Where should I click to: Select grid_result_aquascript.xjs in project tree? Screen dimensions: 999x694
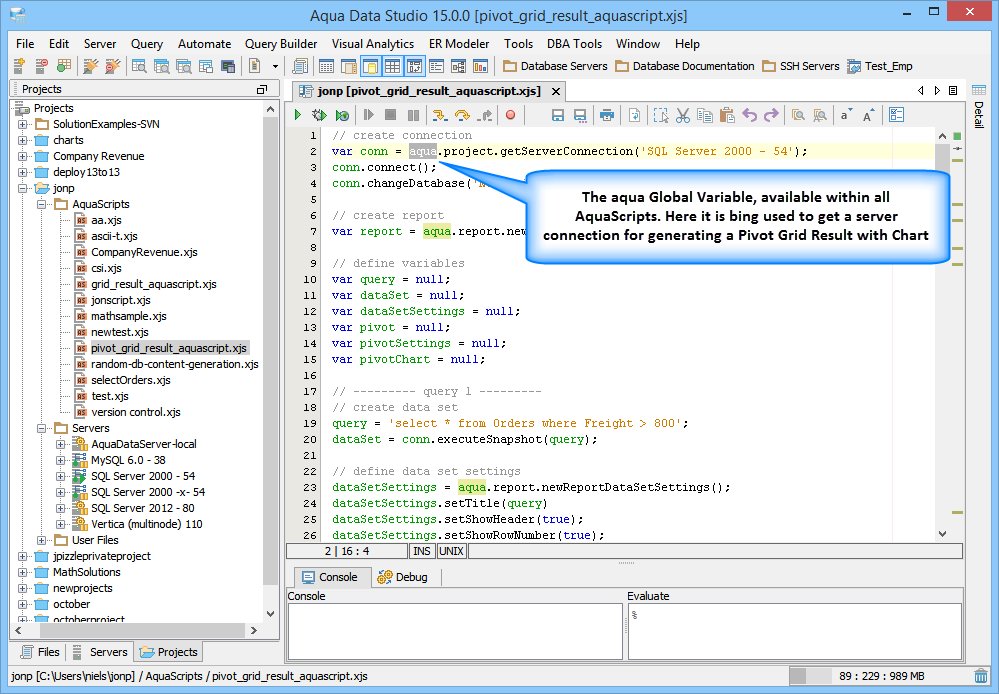153,284
